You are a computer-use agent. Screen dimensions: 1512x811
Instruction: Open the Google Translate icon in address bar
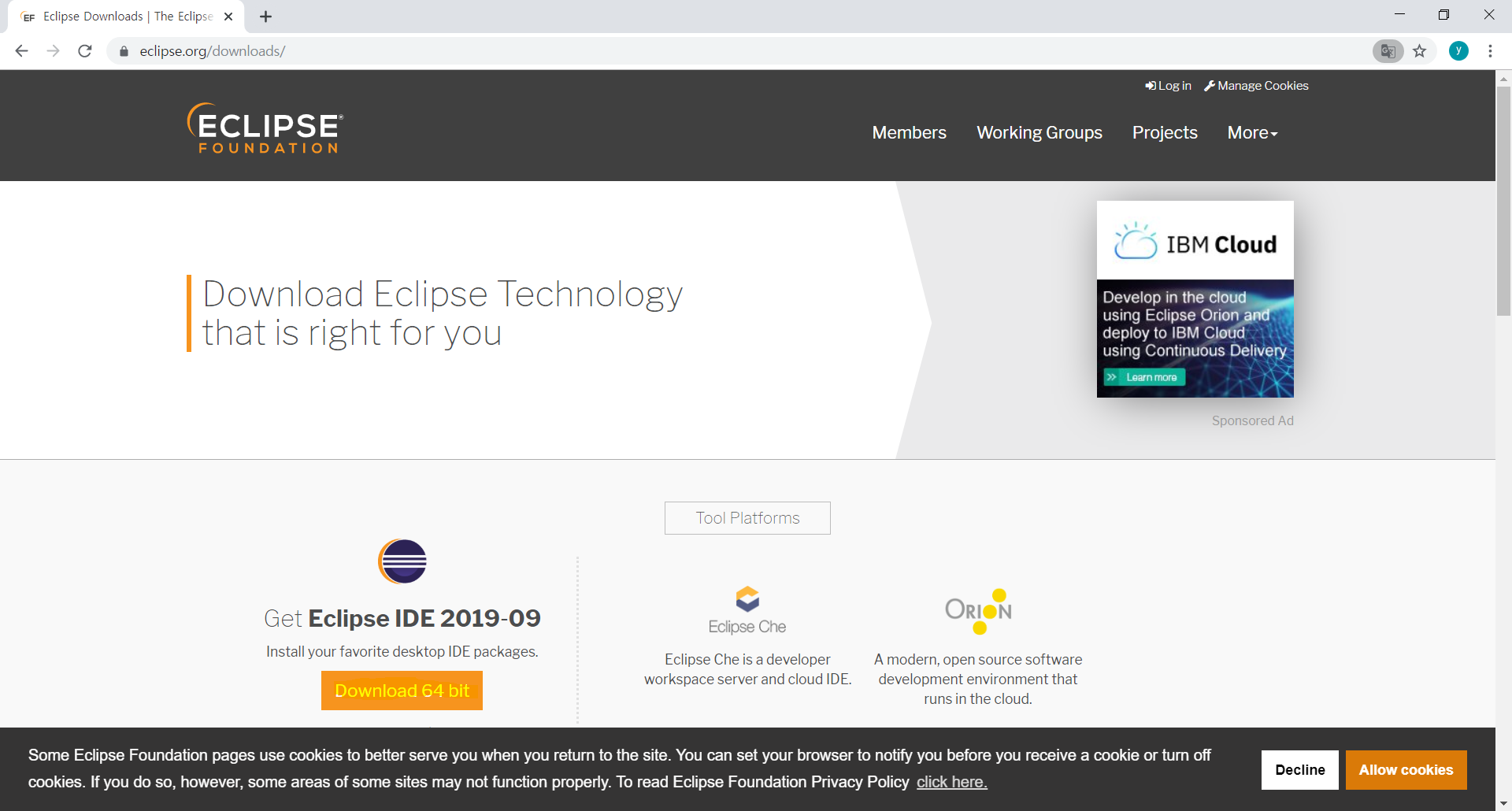(1388, 51)
